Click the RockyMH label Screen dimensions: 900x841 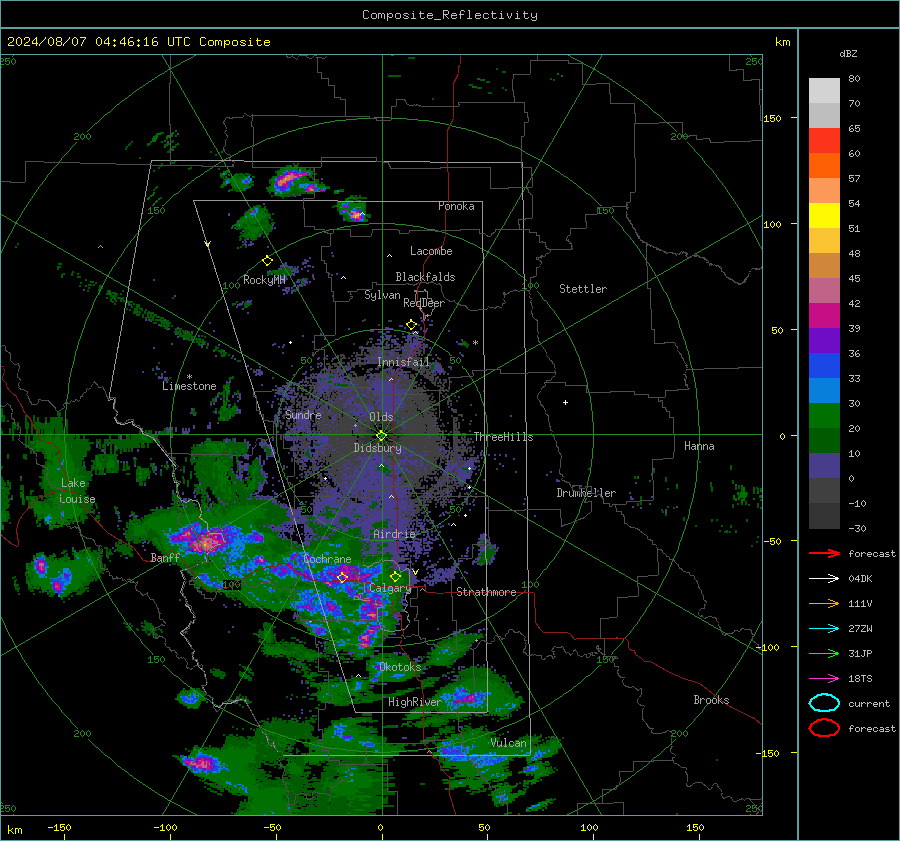click(264, 280)
